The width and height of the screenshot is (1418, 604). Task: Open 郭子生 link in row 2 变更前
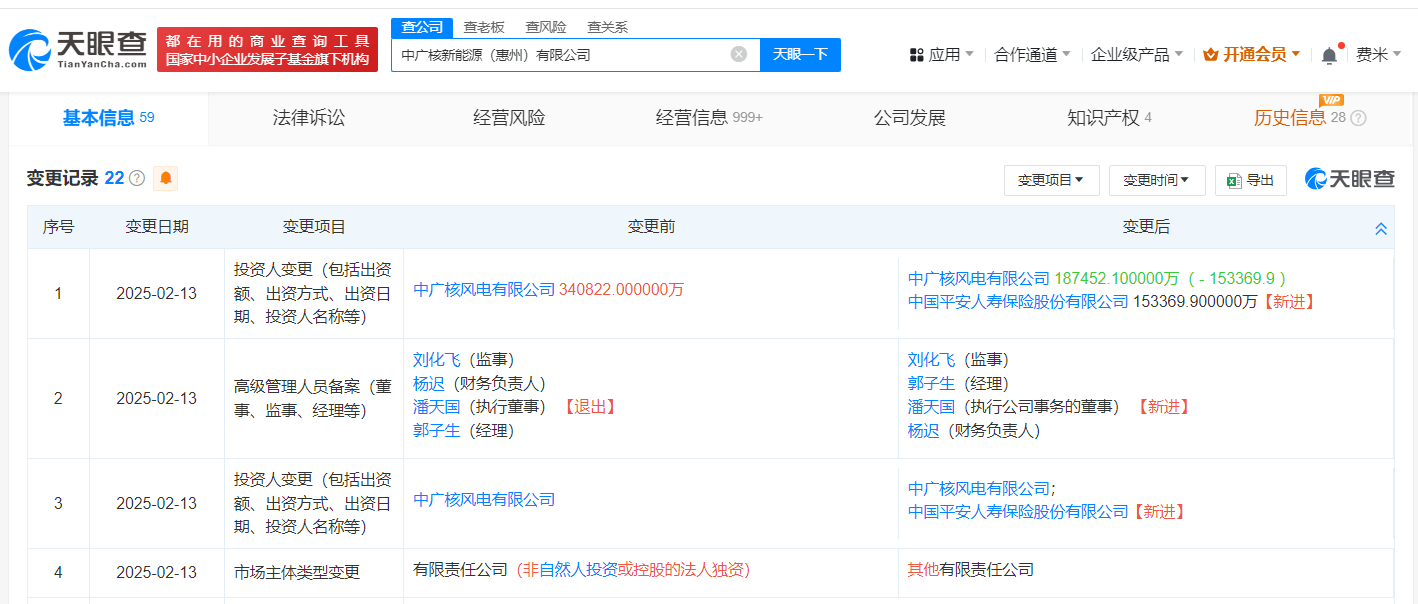click(x=436, y=430)
